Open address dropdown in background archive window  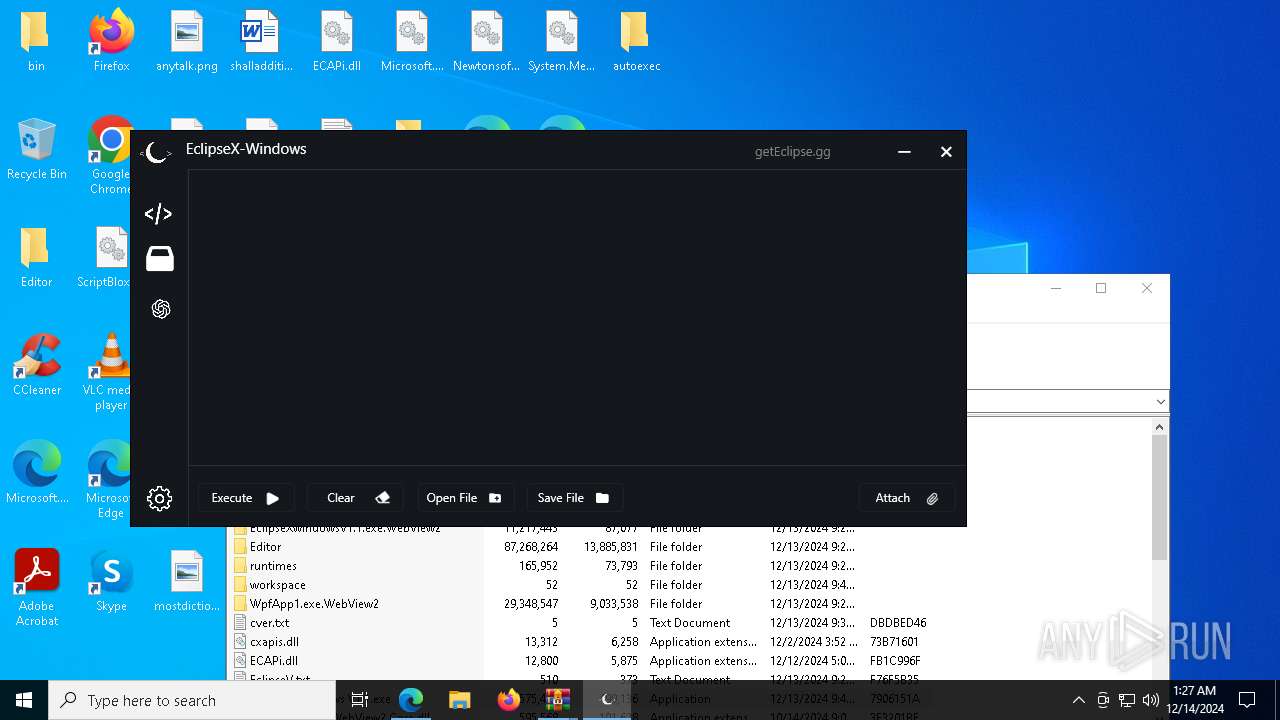click(x=1160, y=402)
